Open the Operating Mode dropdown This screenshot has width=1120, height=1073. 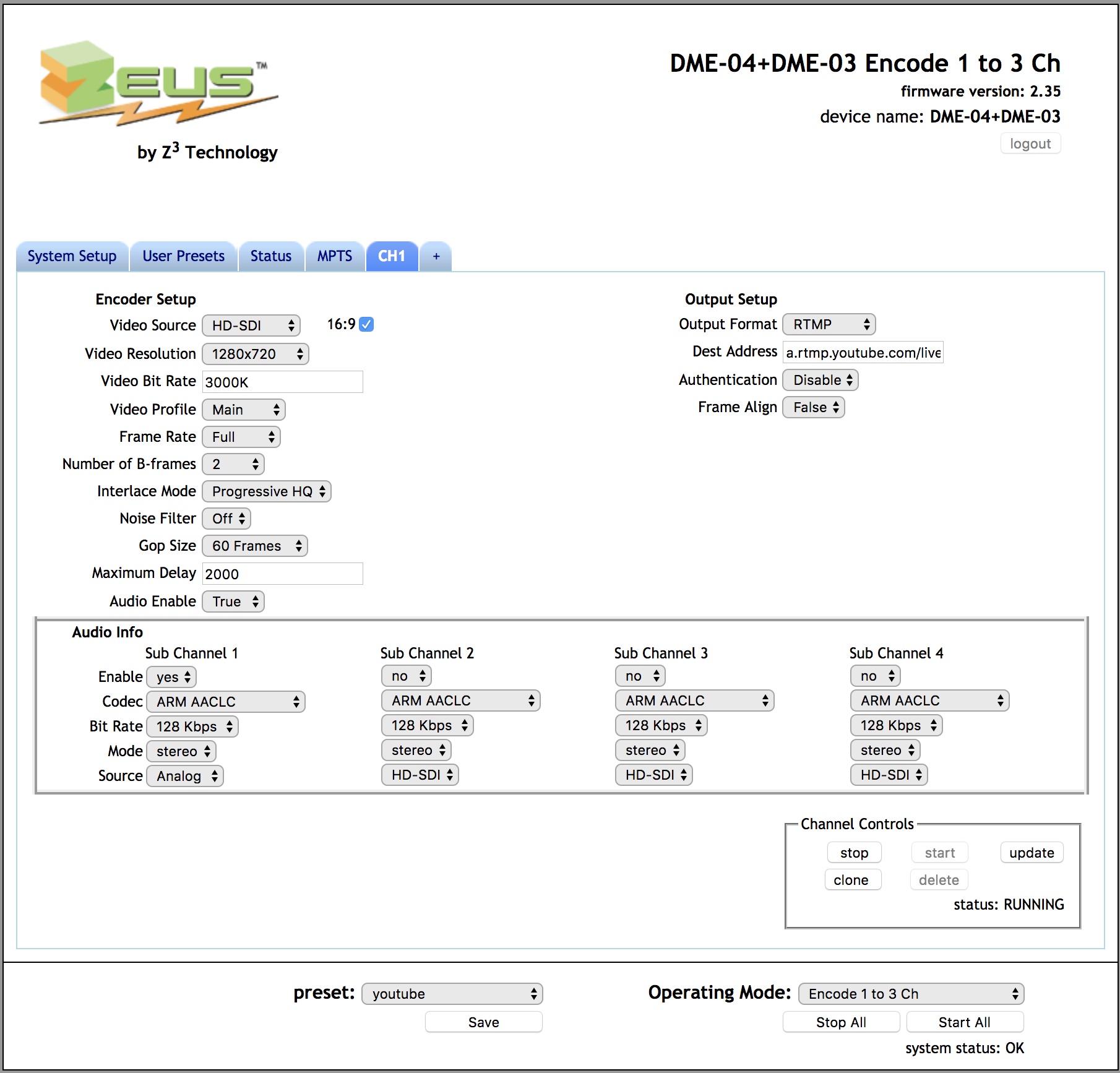pyautogui.click(x=911, y=994)
